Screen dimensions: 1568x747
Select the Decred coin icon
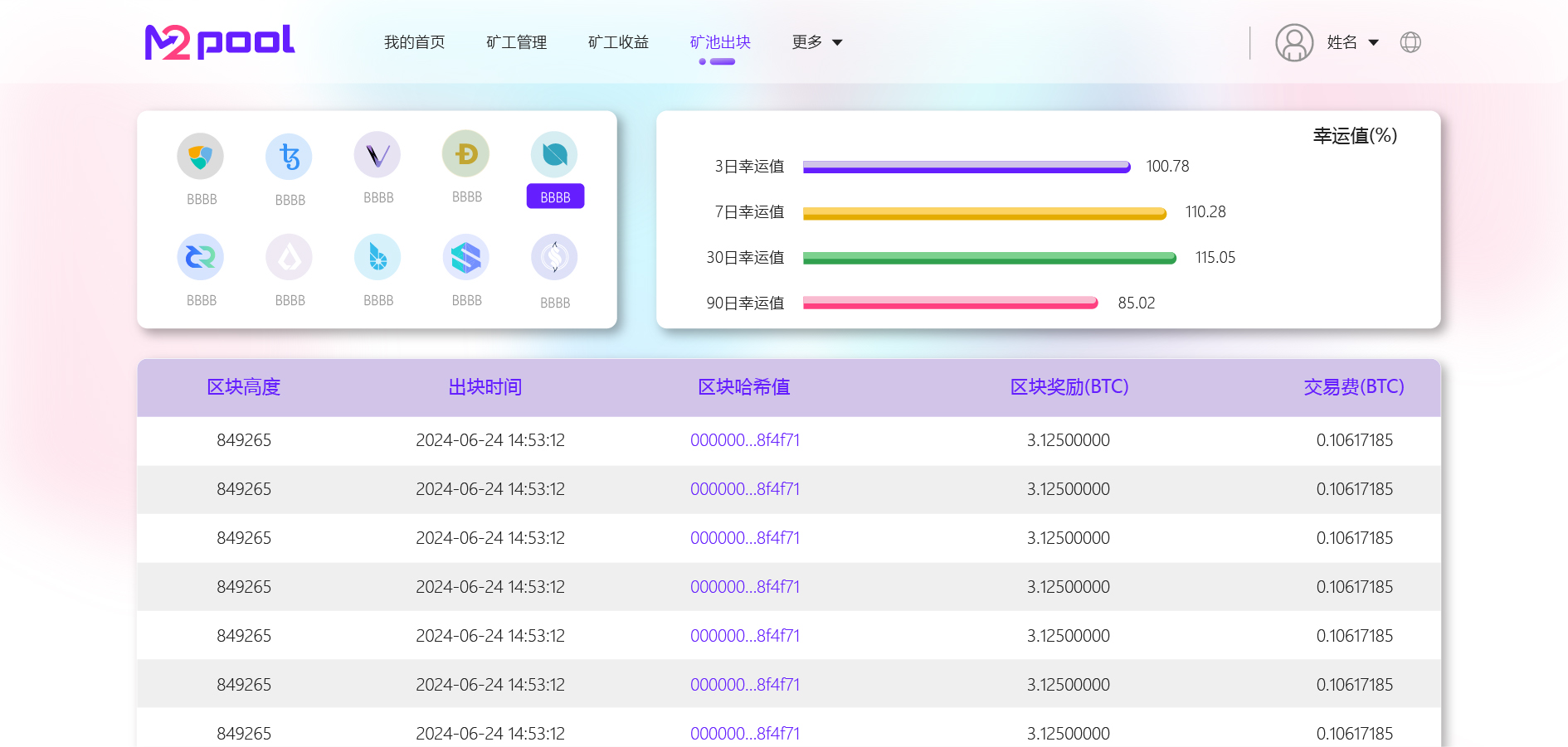200,257
